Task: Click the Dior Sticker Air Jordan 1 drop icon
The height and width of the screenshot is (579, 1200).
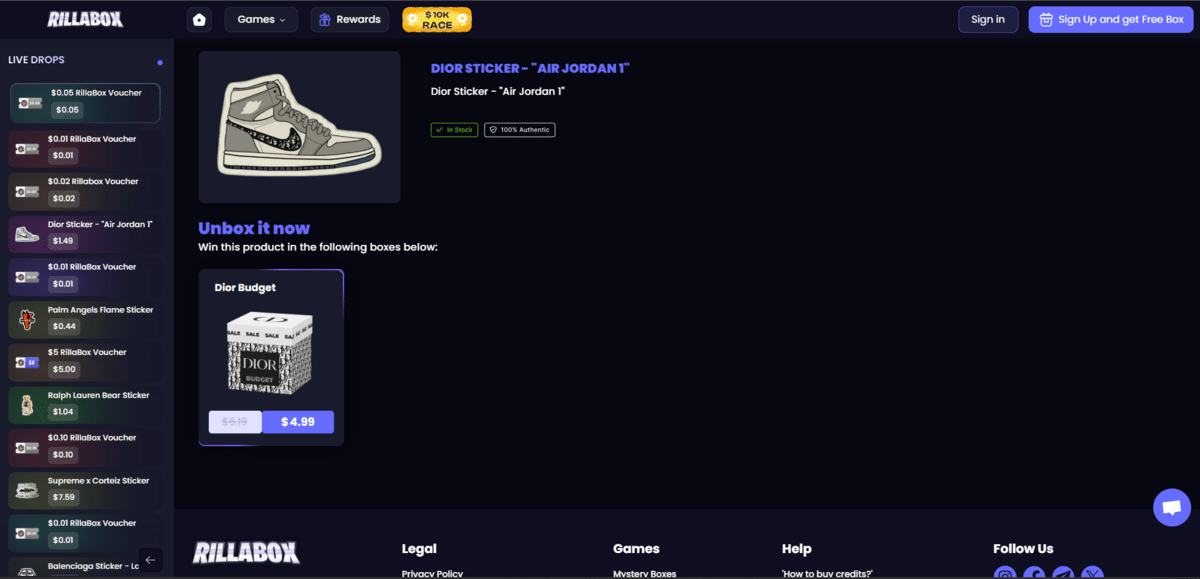Action: (28, 234)
